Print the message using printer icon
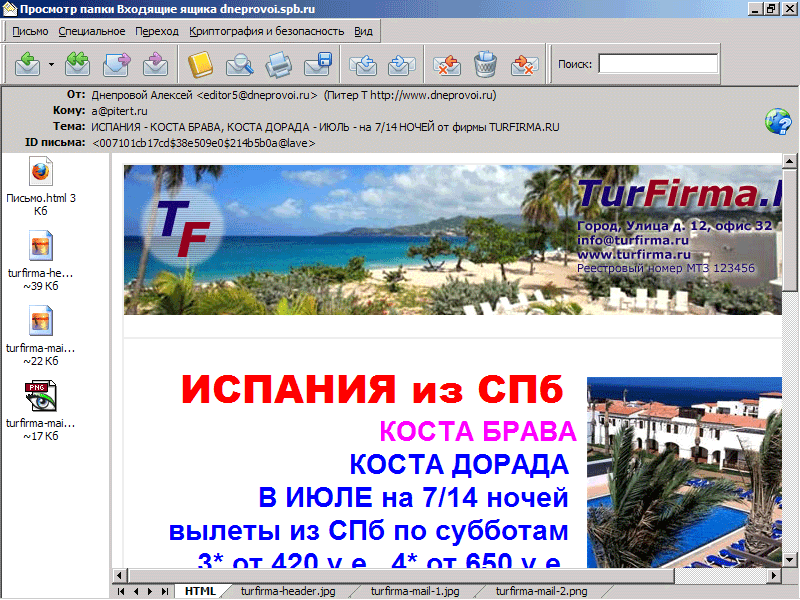The width and height of the screenshot is (800, 600). (278, 65)
